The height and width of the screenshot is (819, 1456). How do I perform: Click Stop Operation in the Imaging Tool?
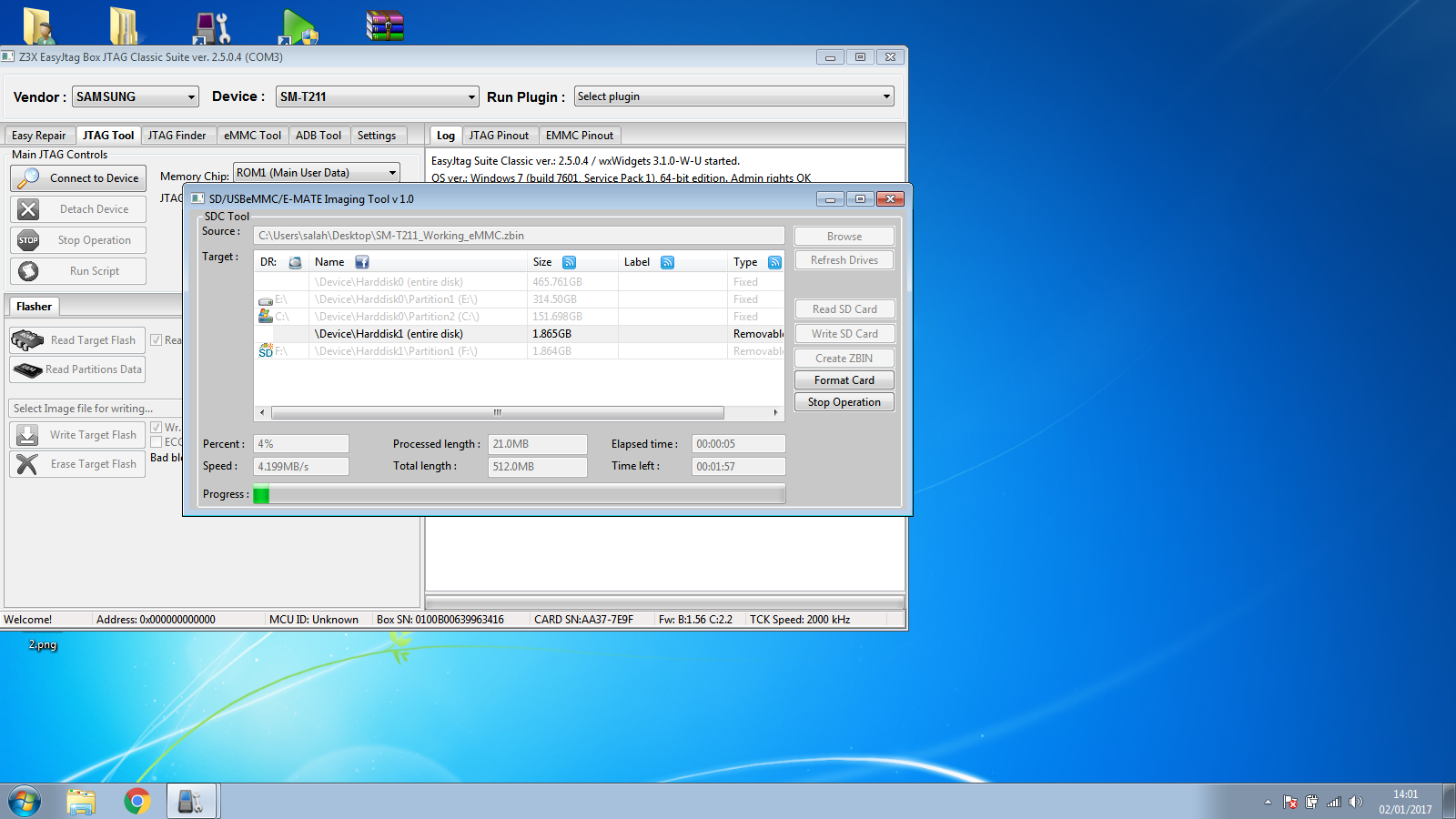pos(844,402)
